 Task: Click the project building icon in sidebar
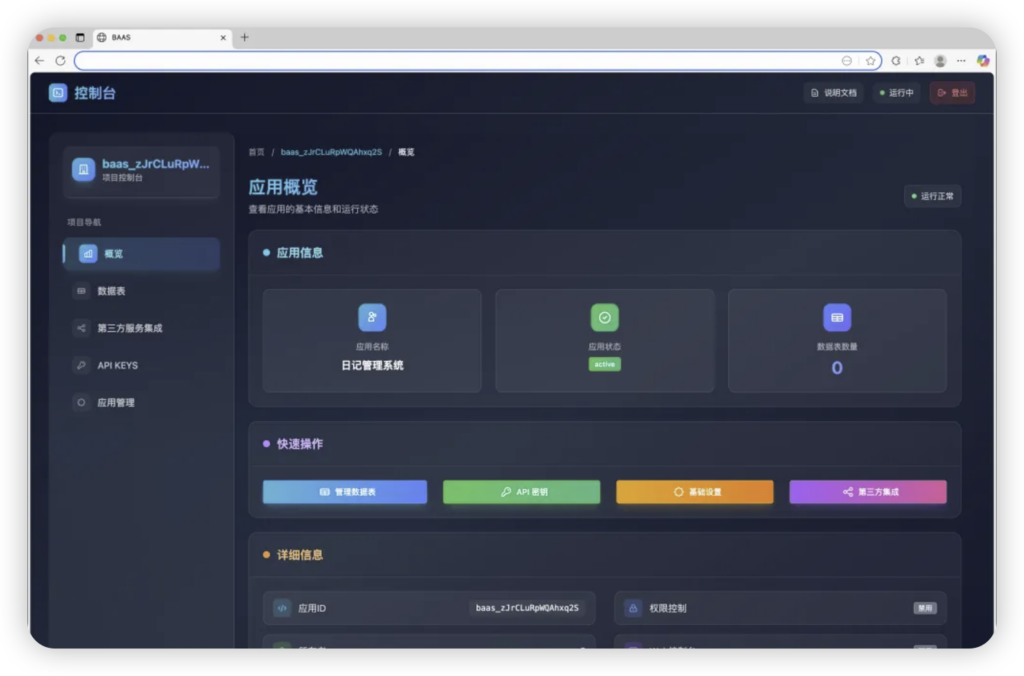[83, 169]
